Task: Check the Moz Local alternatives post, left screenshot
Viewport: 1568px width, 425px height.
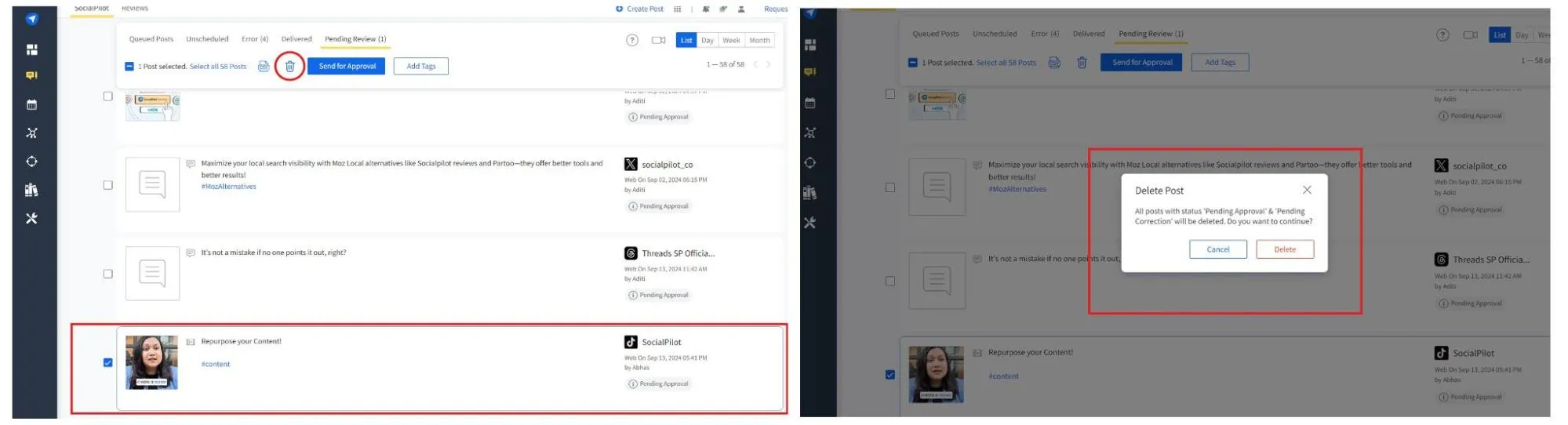Action: (107, 185)
